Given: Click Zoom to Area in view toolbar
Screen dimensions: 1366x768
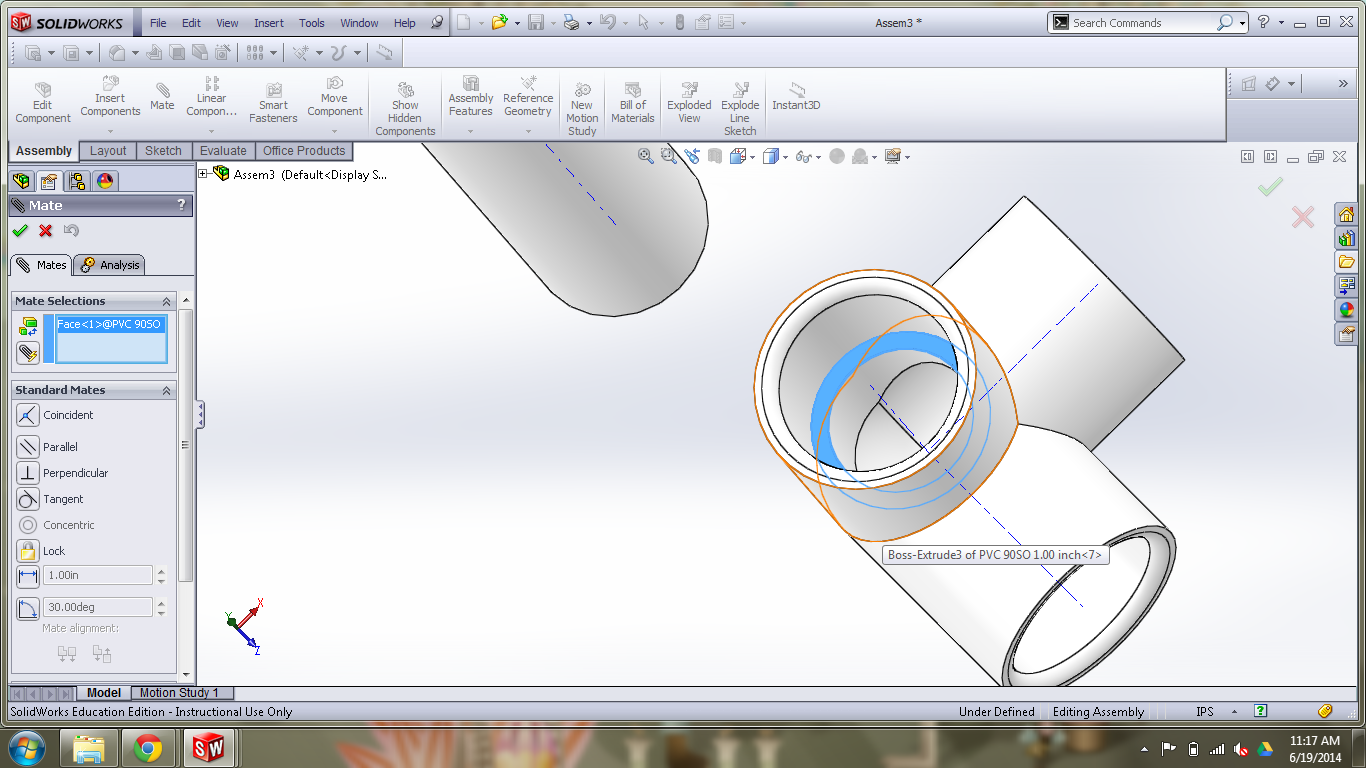Looking at the screenshot, I should click(x=669, y=156).
